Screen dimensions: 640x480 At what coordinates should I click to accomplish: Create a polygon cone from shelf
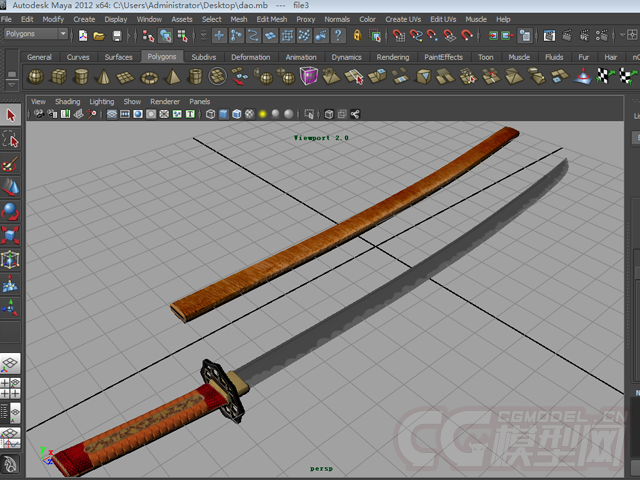[x=103, y=77]
